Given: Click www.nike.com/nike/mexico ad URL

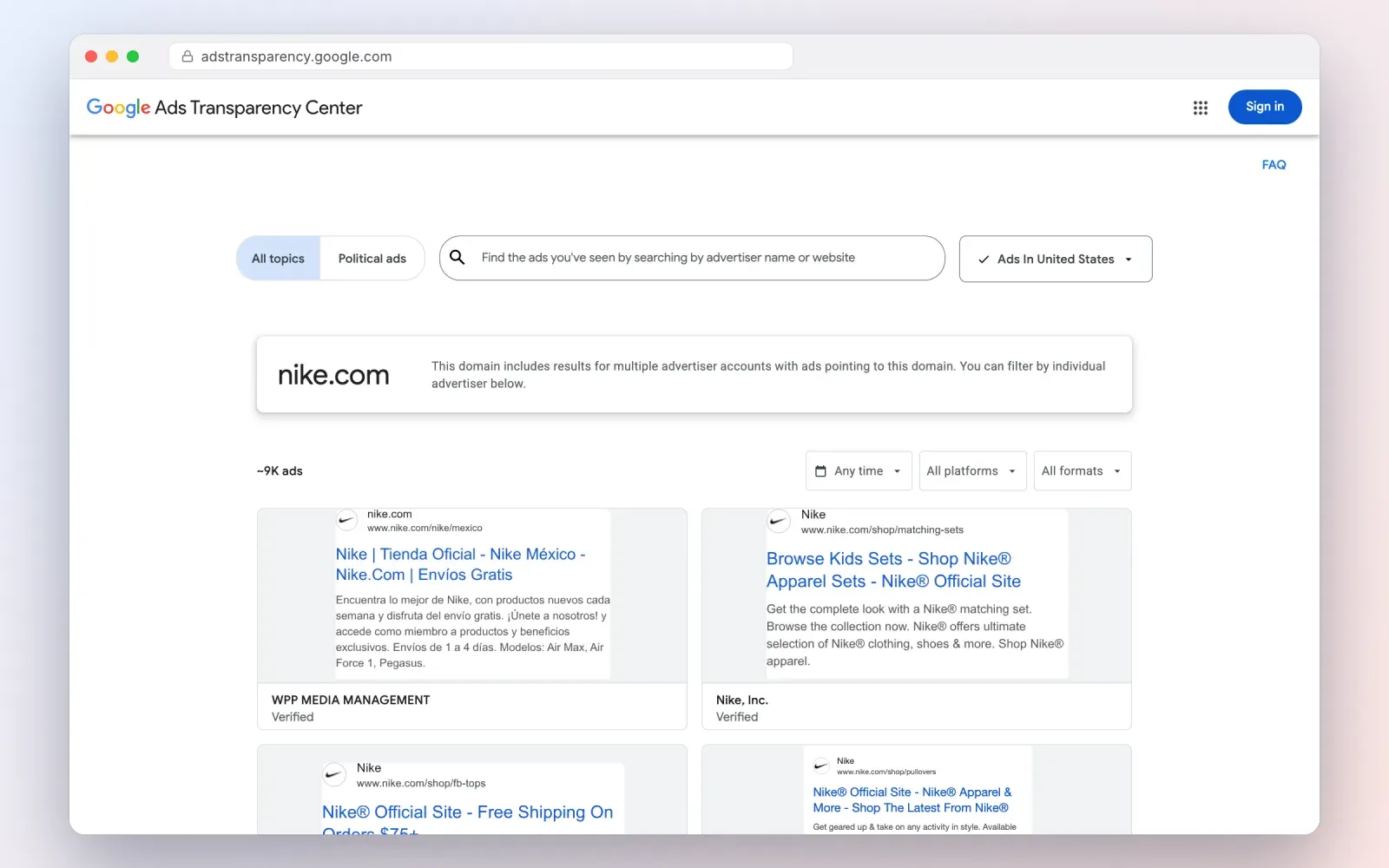Looking at the screenshot, I should pyautogui.click(x=425, y=528).
